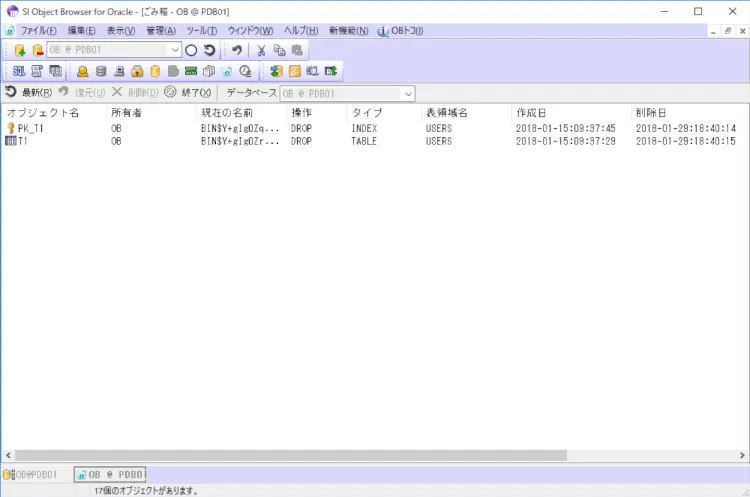750x497 pixels.
Task: Open the script scroll icon next to SQL
Action: tap(37, 71)
